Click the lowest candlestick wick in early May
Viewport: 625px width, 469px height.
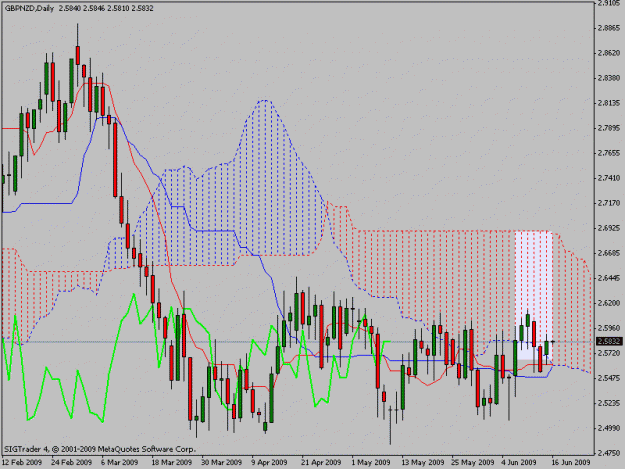(x=390, y=426)
